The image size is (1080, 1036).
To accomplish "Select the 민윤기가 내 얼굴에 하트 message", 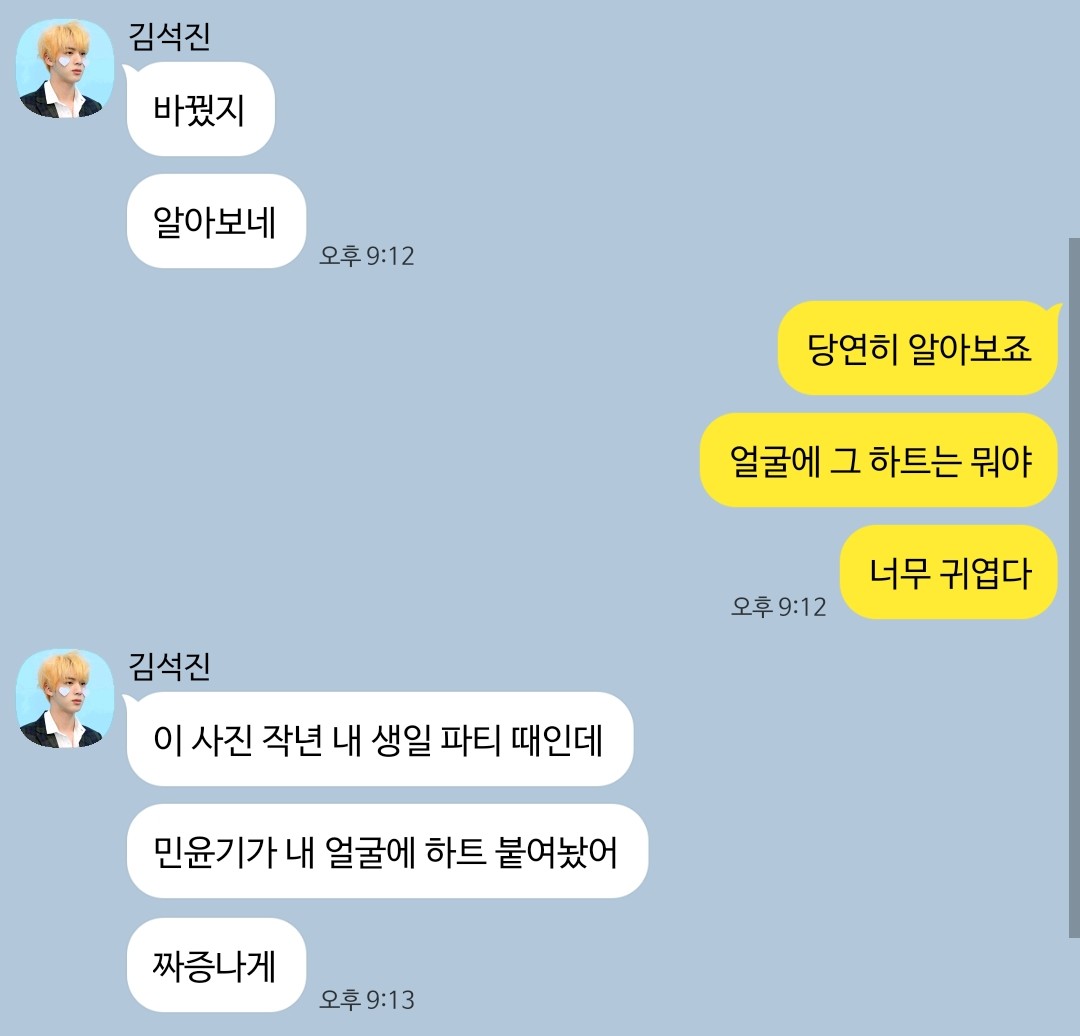I will (387, 851).
